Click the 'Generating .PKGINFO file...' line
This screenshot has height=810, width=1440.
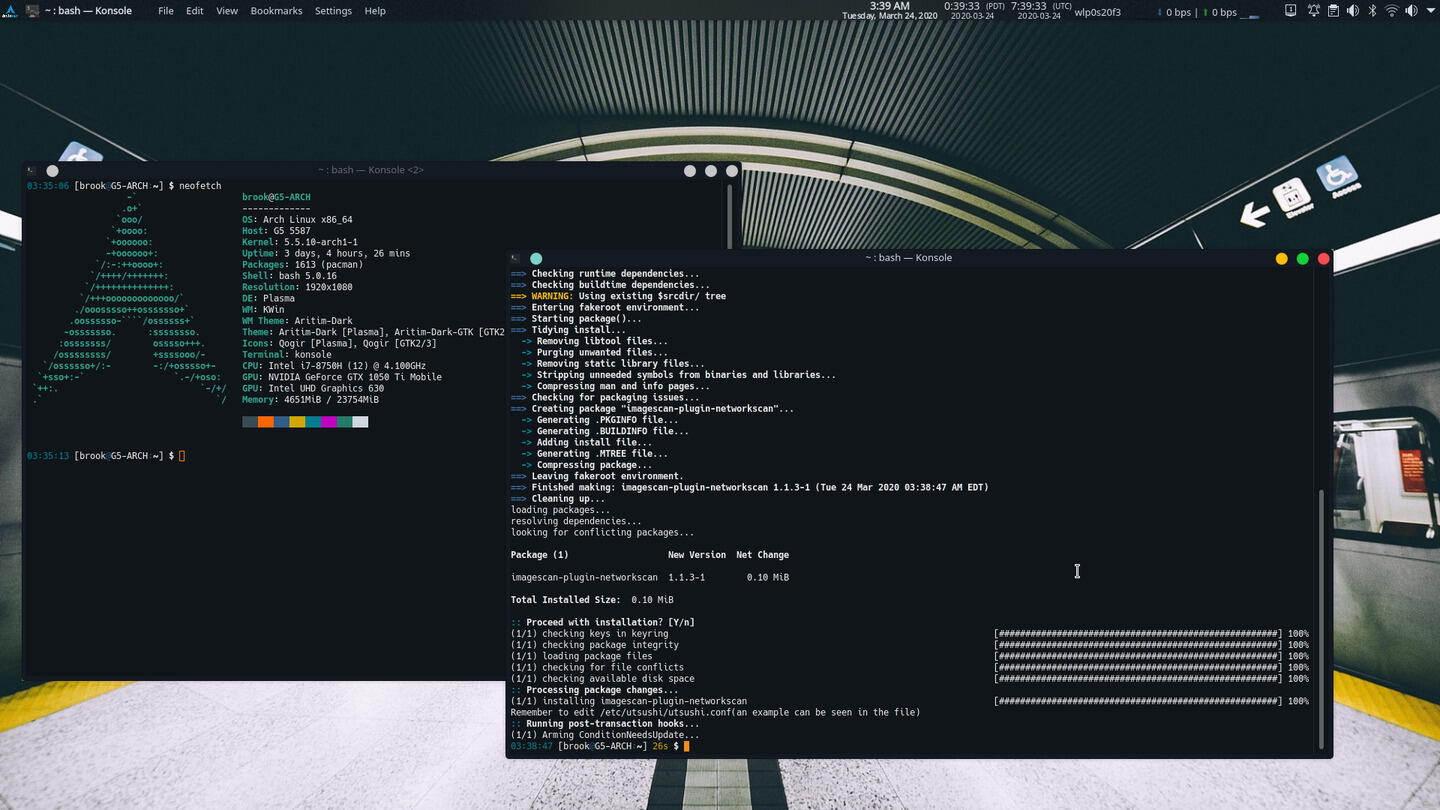(x=600, y=420)
